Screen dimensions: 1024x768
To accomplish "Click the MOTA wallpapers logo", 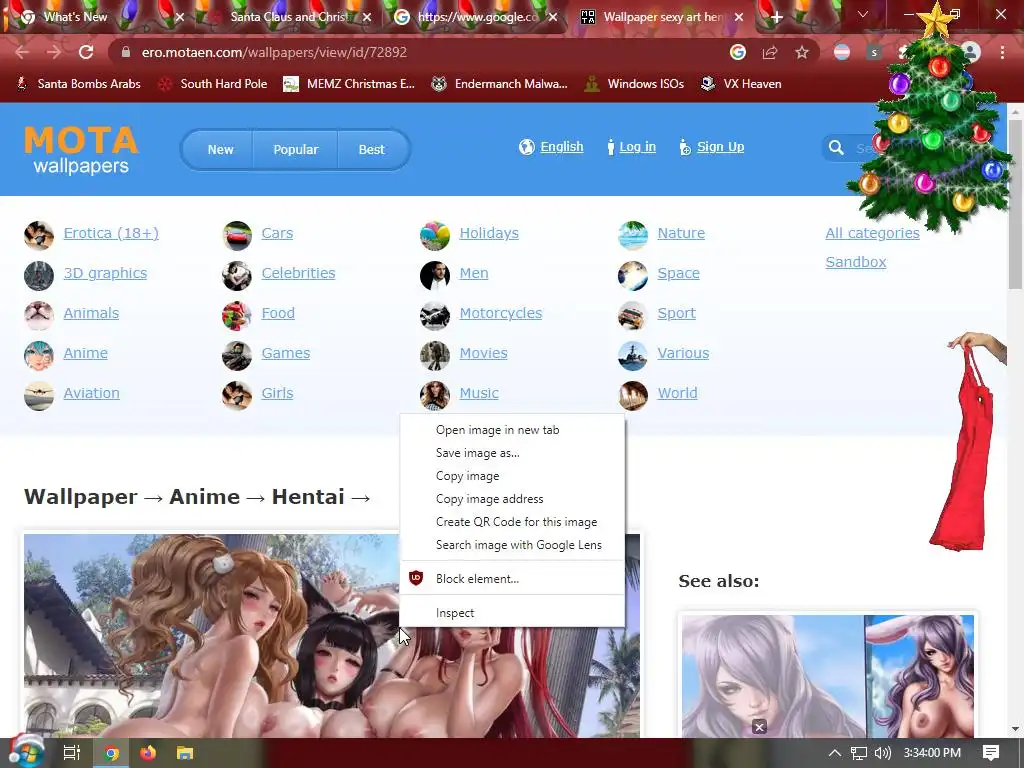I will coord(81,150).
